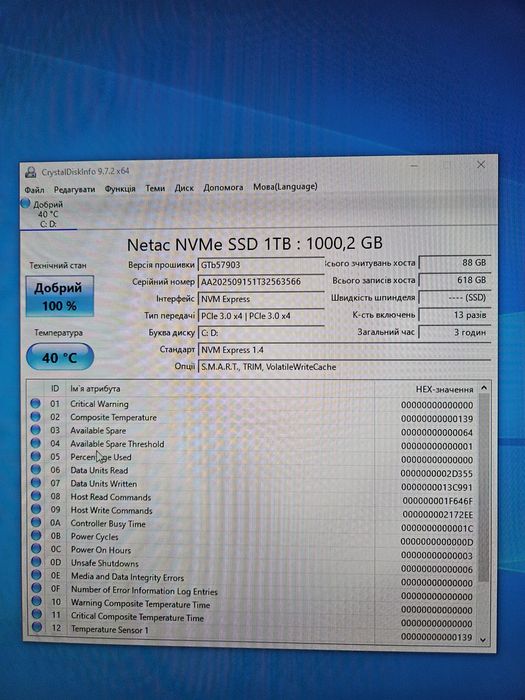The height and width of the screenshot is (700, 525).
Task: Click the serial number field AA20250915IT32563566
Action: (x=261, y=282)
